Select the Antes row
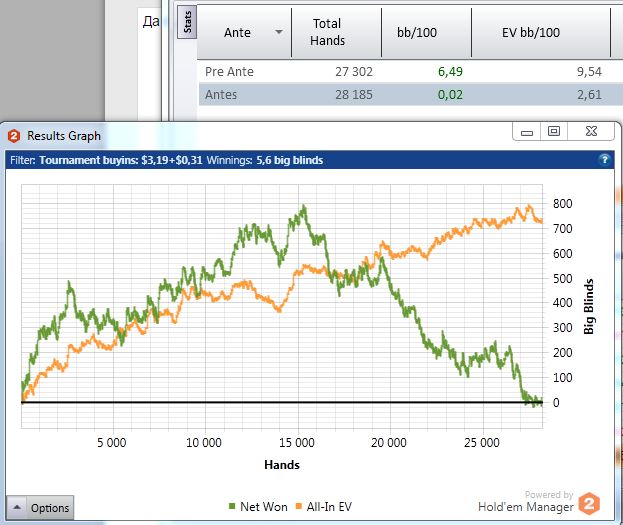 point(410,95)
